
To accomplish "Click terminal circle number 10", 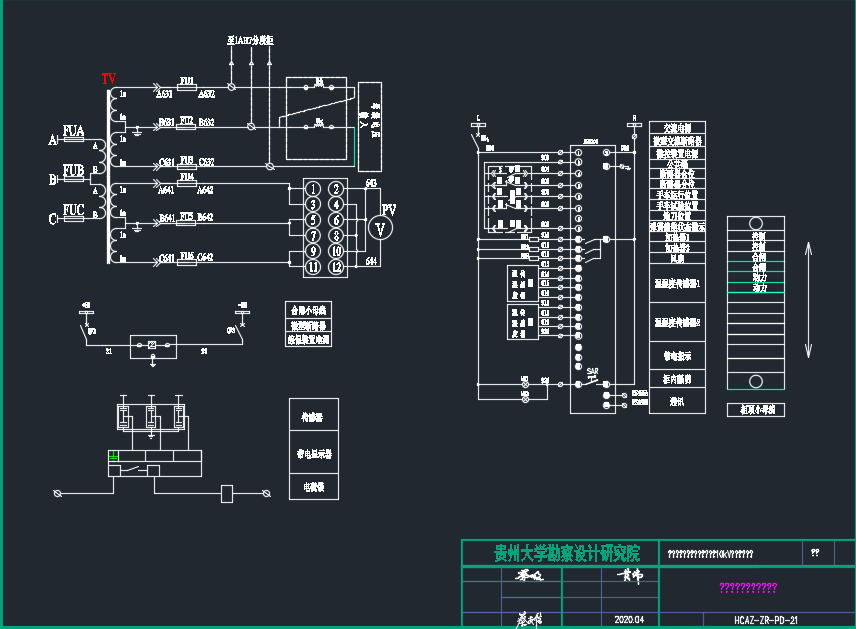I will [336, 251].
